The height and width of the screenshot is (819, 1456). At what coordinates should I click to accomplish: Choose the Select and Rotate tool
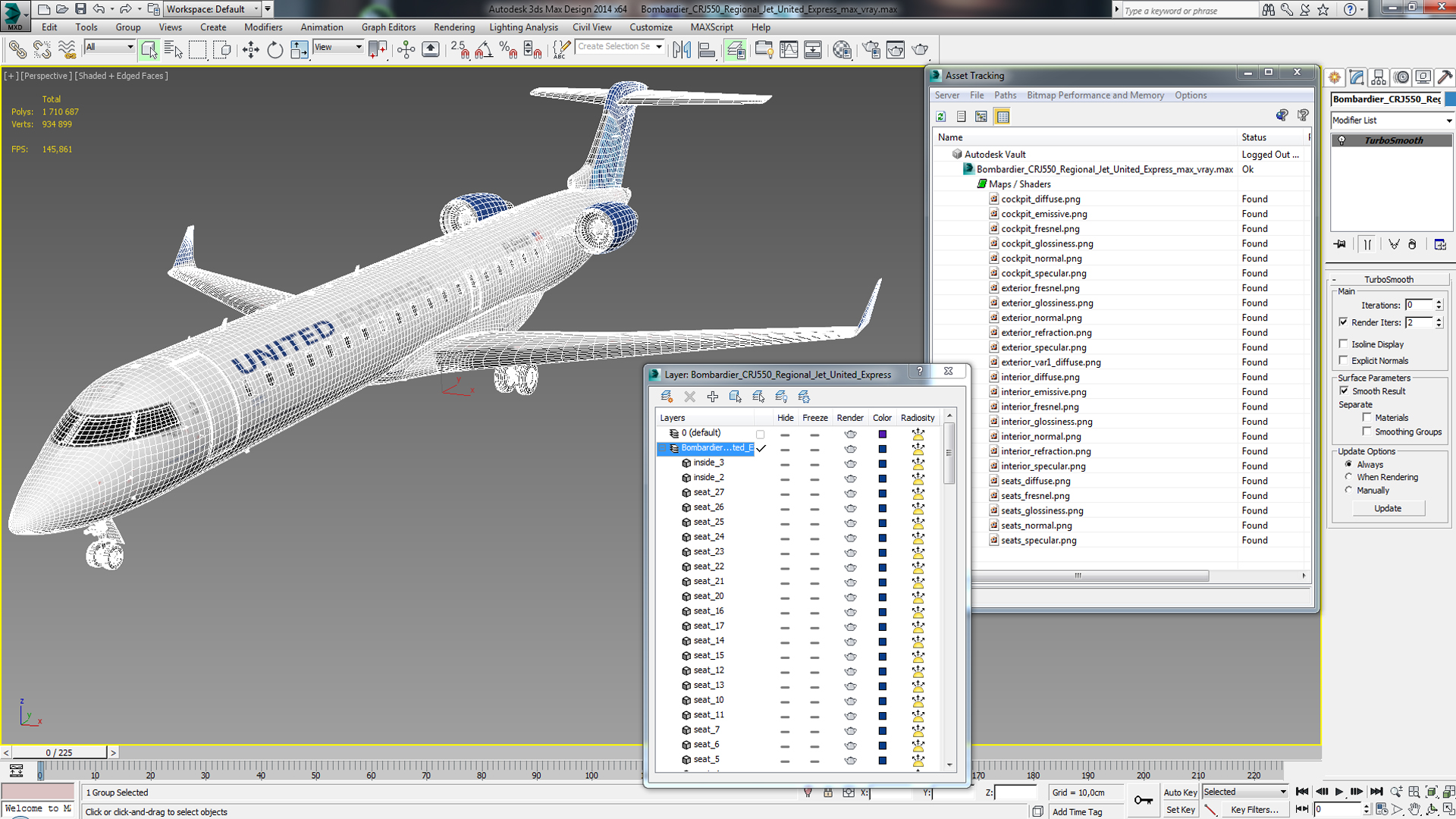click(275, 50)
